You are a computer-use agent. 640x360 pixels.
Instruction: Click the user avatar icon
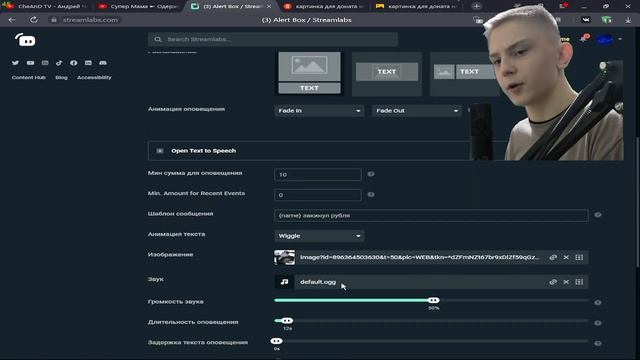tap(605, 40)
